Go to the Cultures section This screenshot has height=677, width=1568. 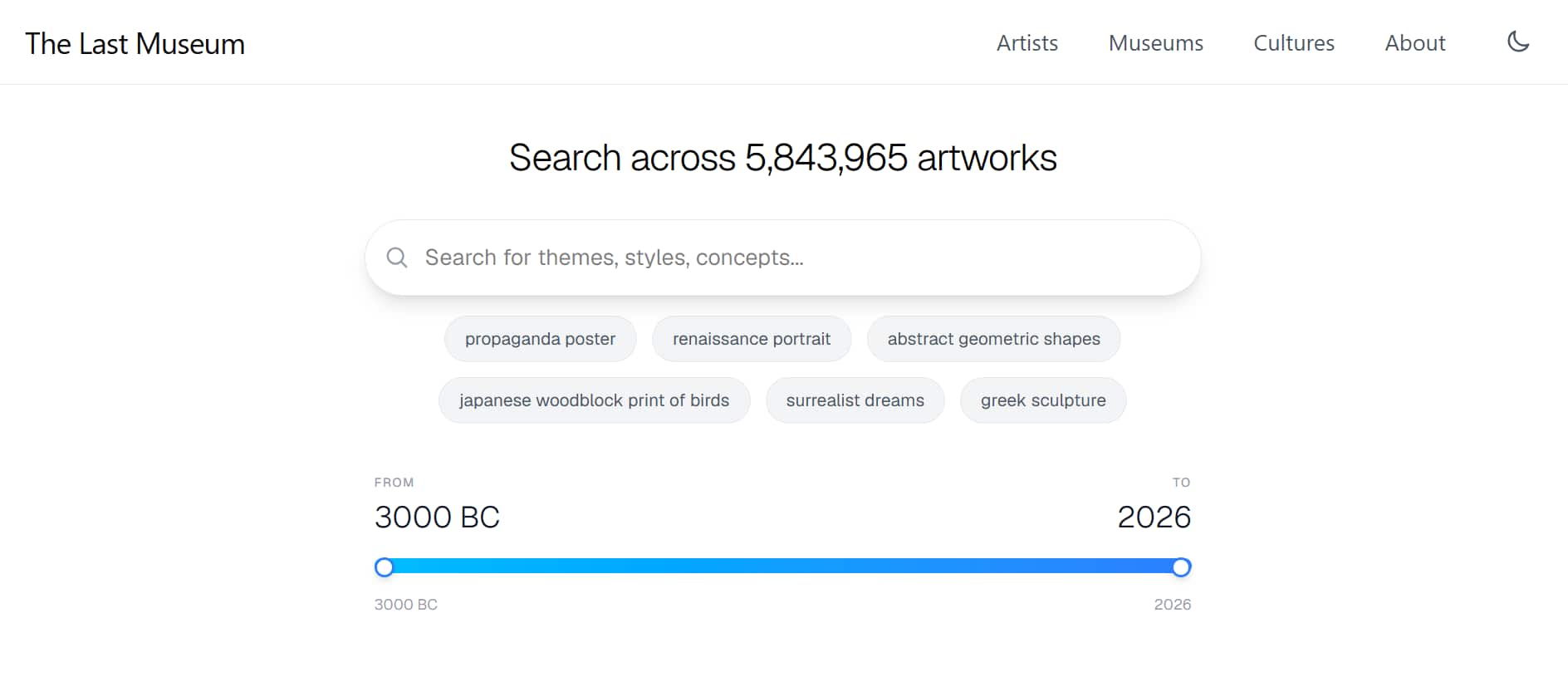coord(1294,42)
